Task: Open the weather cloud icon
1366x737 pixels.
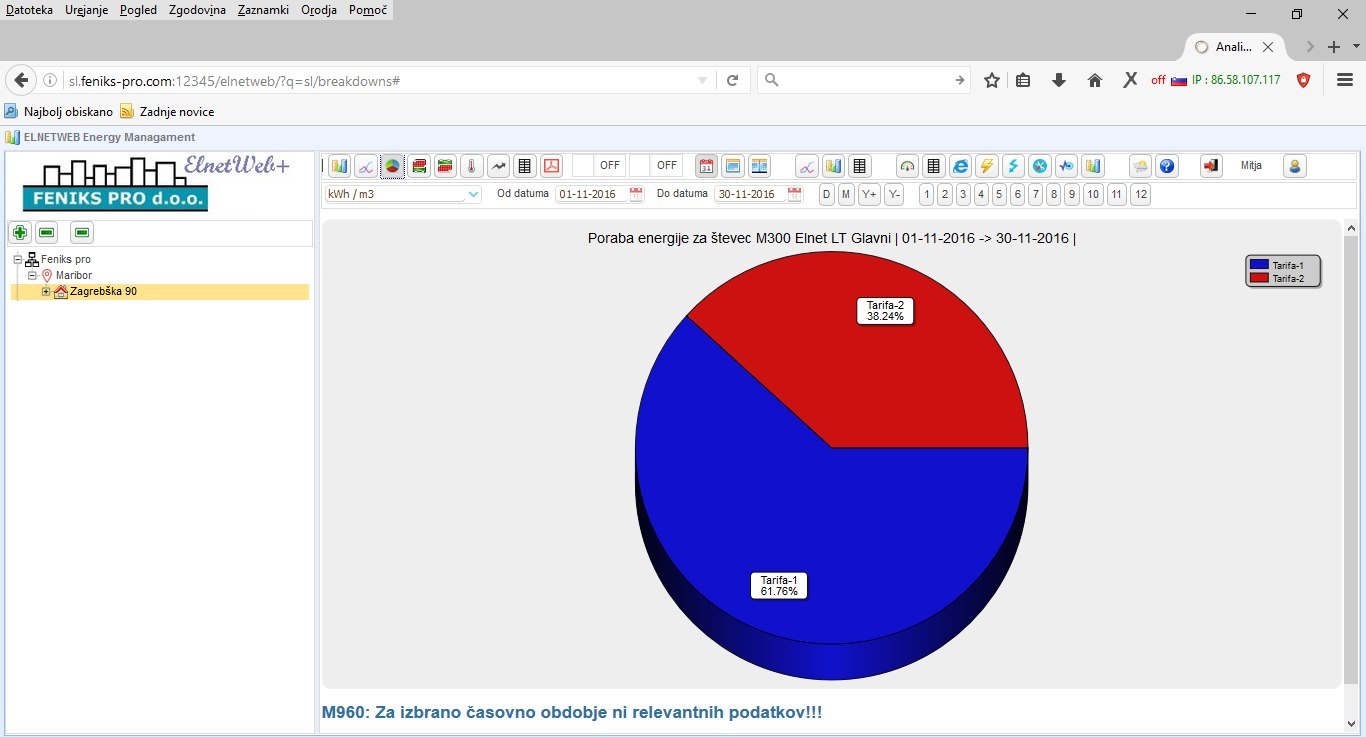Action: (x=1140, y=166)
